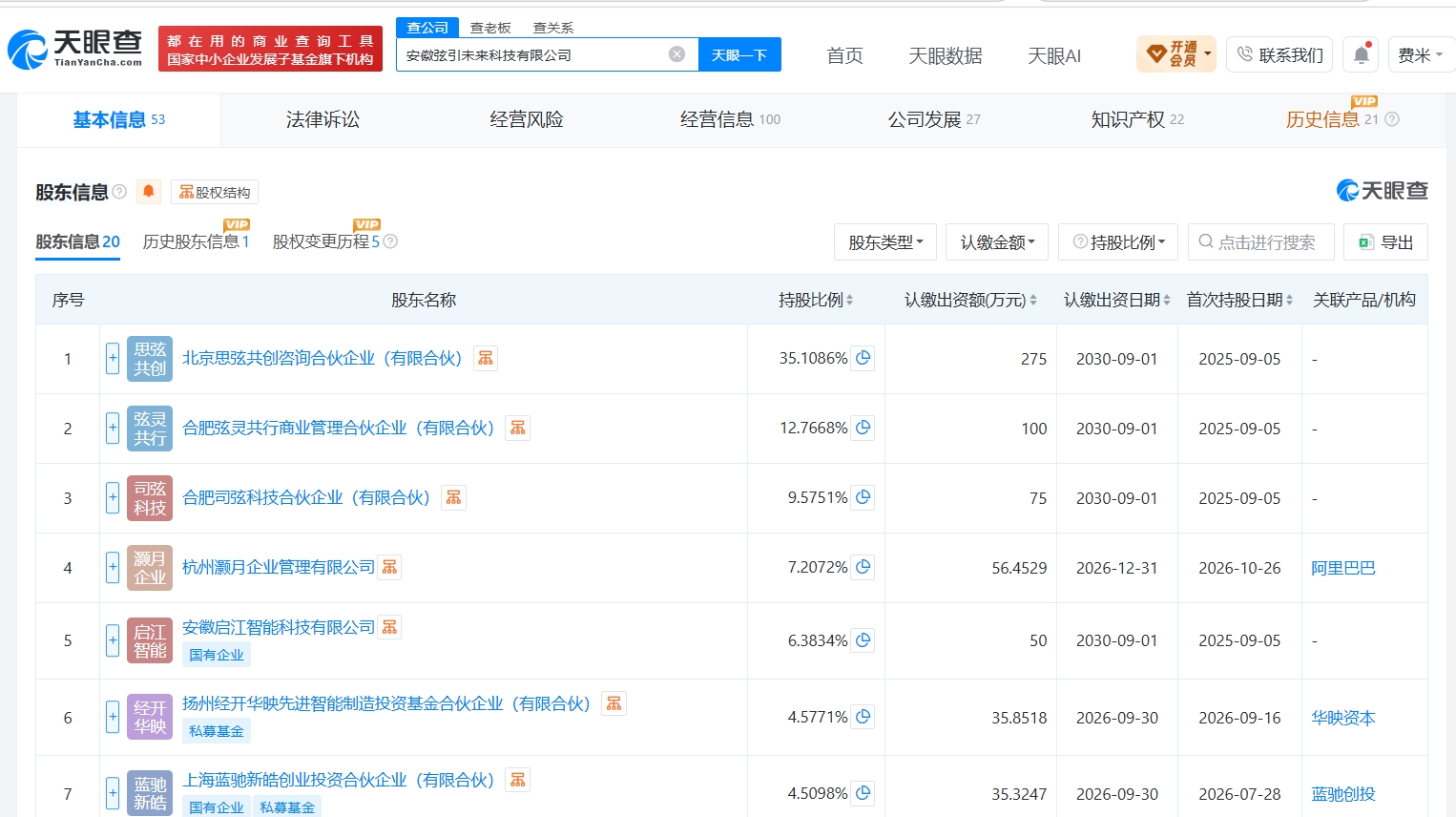Click the shareholder search field 点击进行搜索
Viewport: 1456px width, 817px height.
click(1260, 242)
